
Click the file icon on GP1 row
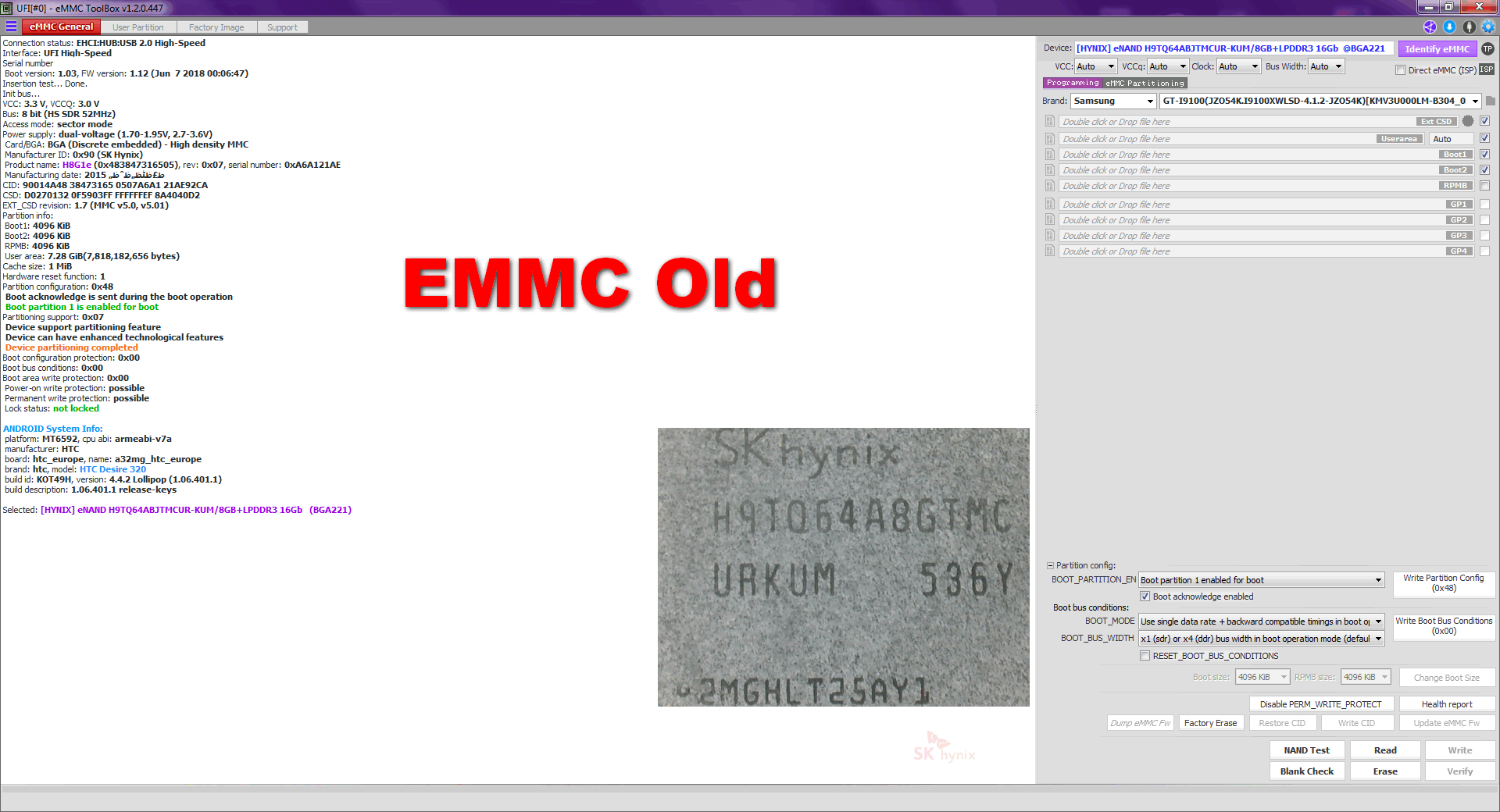tap(1050, 204)
